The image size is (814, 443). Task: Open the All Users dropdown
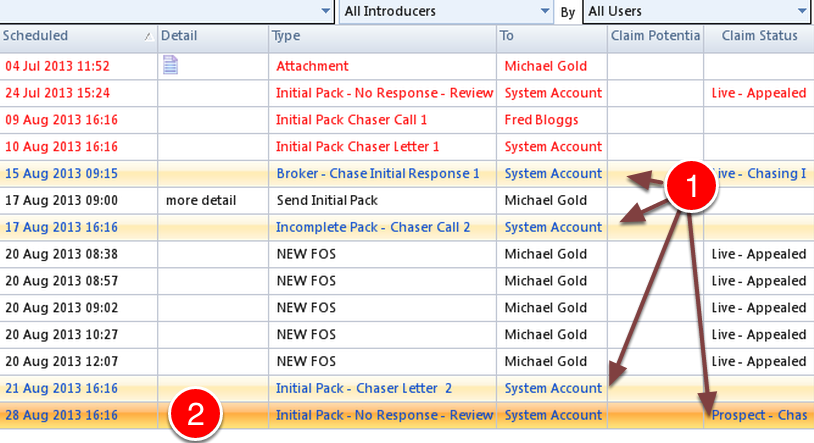tap(696, 11)
